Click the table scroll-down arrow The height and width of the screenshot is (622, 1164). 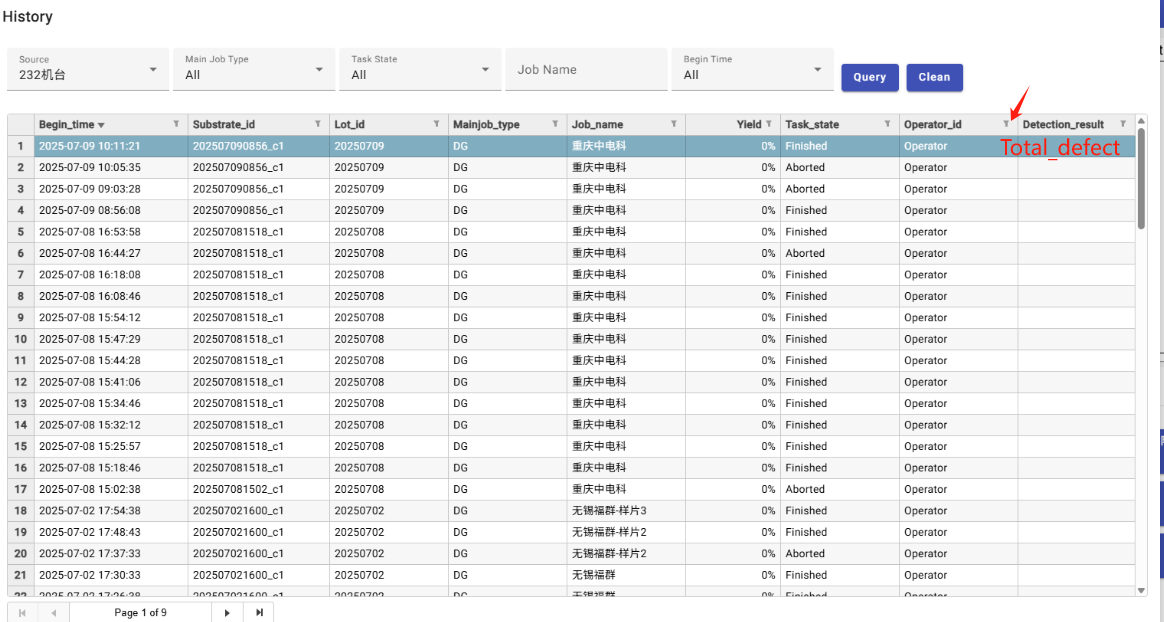click(x=1142, y=591)
